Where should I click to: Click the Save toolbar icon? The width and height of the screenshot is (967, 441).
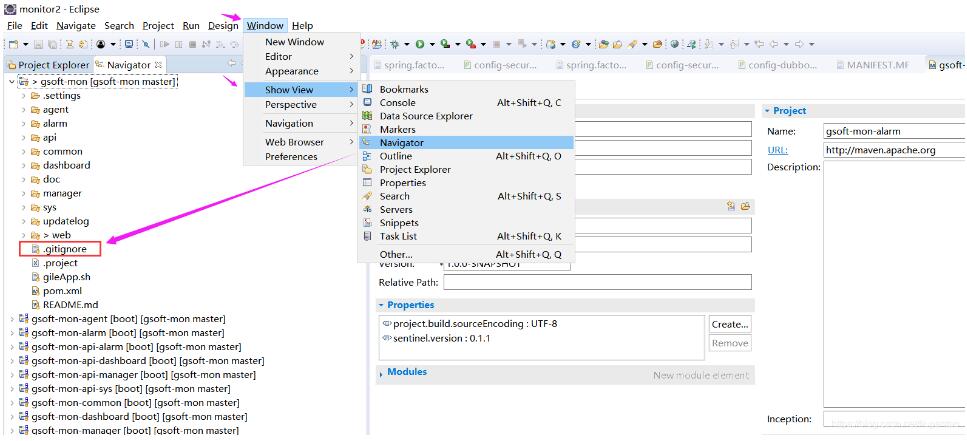tap(38, 44)
